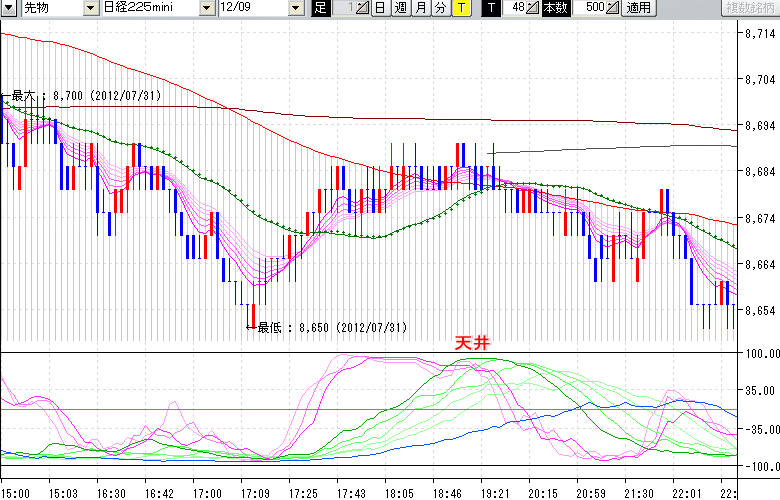Image resolution: width=780 pixels, height=500 pixels.
Task: Click the 19:21 time axis label
Action: tap(495, 494)
